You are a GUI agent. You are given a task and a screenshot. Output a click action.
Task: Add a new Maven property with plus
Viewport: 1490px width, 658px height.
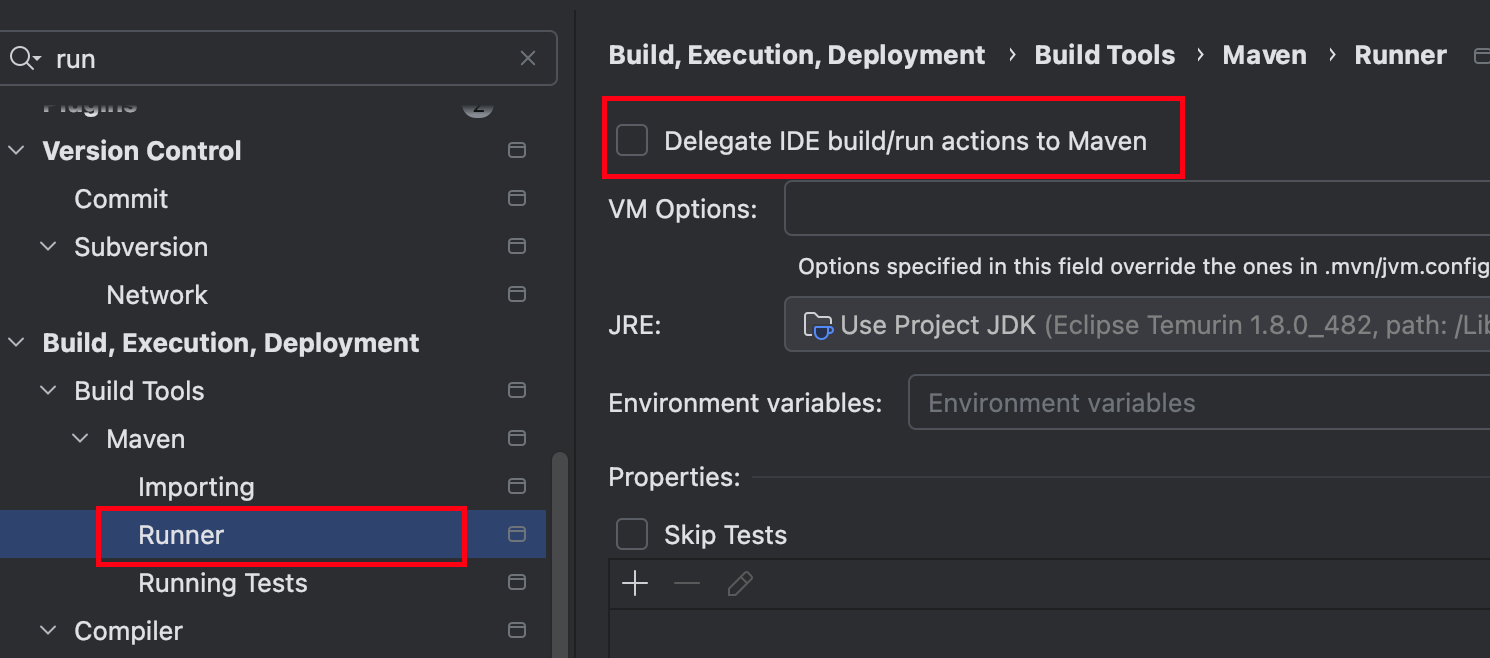pyautogui.click(x=635, y=584)
